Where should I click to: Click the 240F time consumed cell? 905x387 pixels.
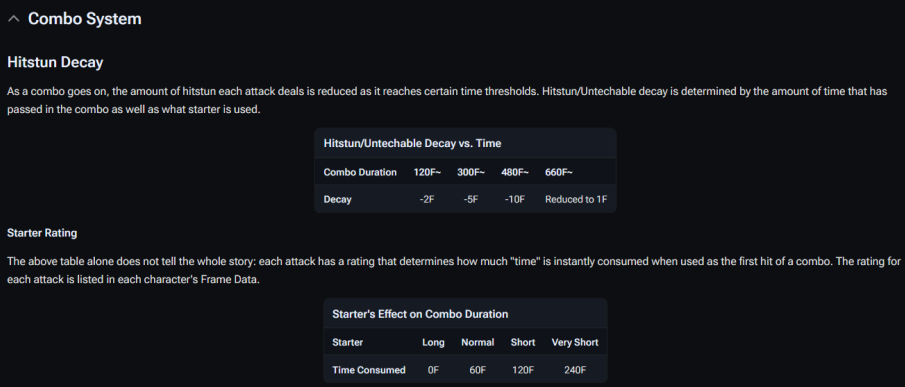pos(575,370)
